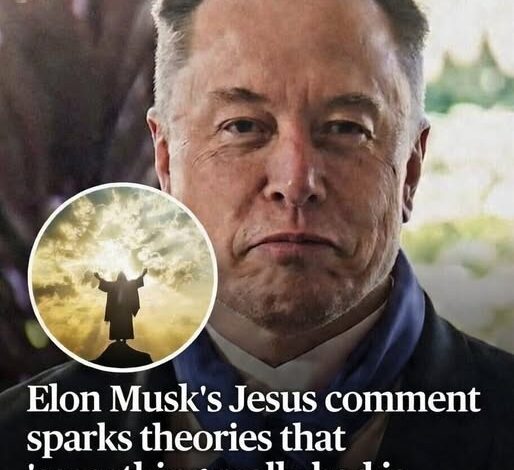Click the 'sparks theories that' headline line
Viewport: 514px width, 470px height.
tap(186, 437)
